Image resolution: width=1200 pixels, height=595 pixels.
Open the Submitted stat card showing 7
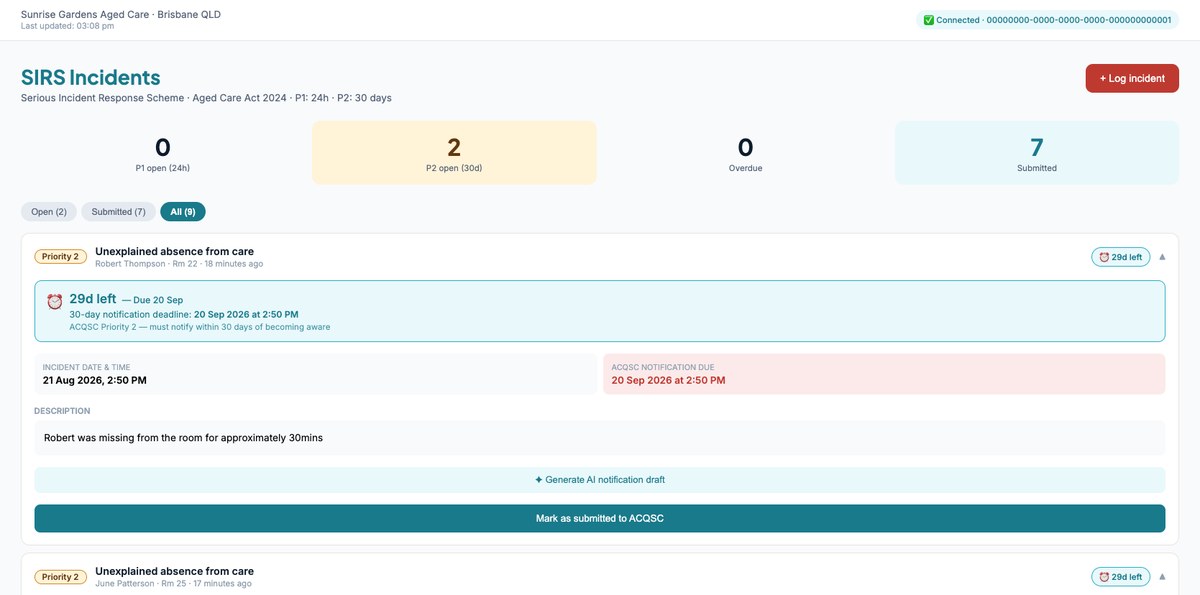coord(1037,153)
